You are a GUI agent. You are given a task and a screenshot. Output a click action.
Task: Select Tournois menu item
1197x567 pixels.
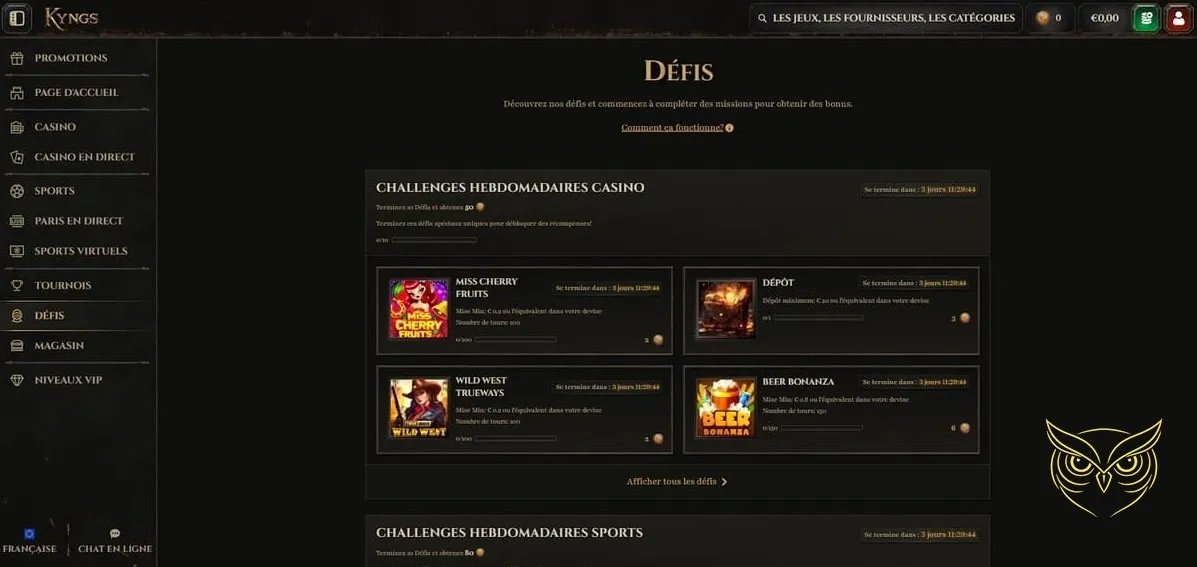point(63,285)
